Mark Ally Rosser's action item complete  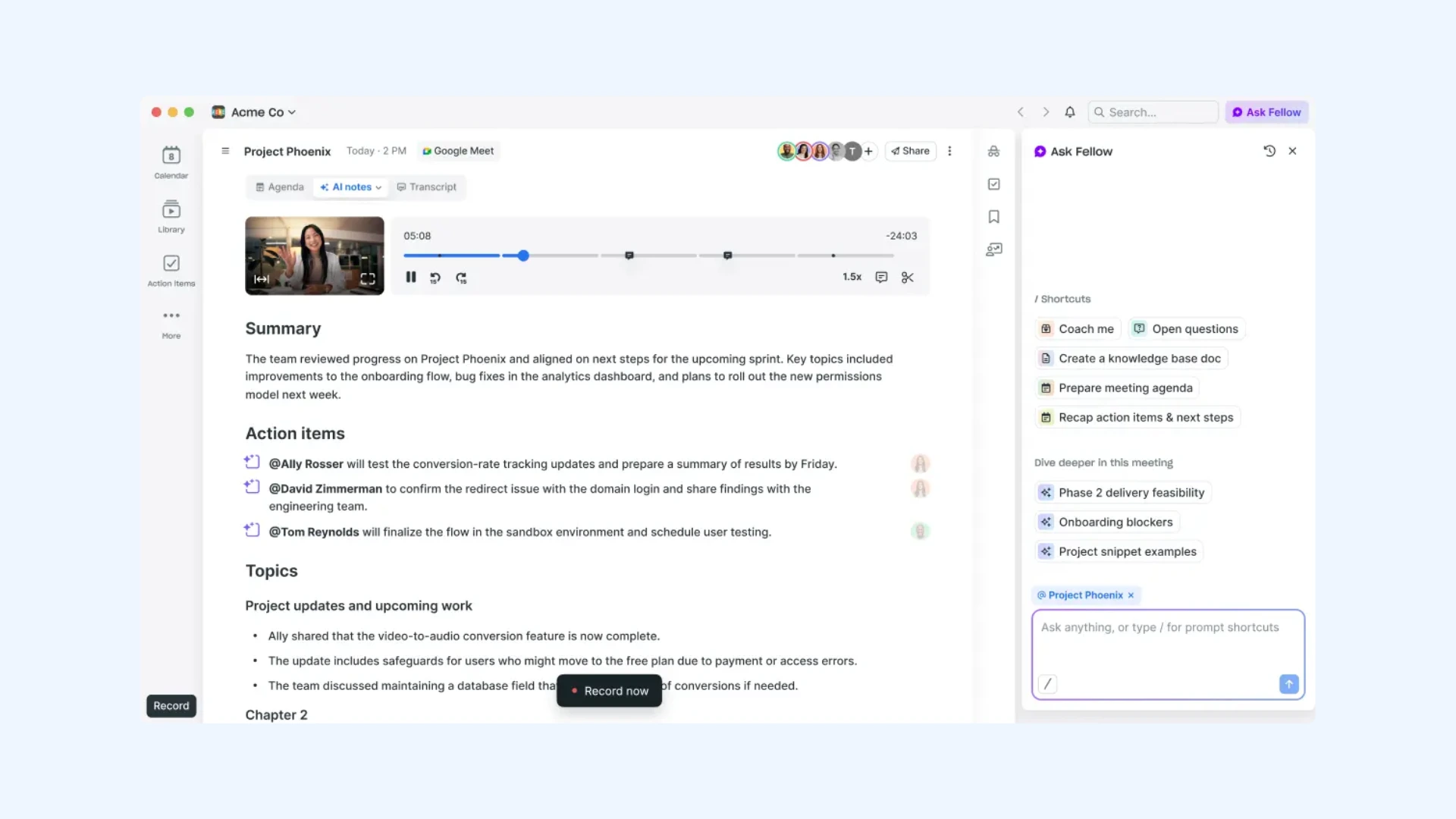[x=252, y=462]
